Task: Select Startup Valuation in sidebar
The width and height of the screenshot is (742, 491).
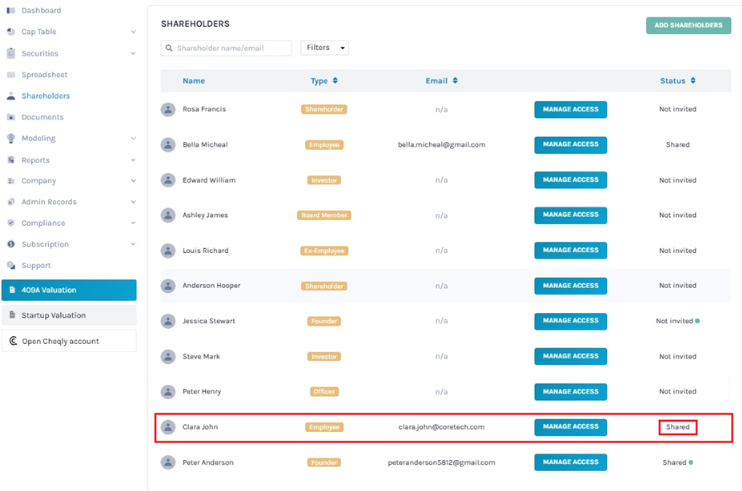Action: tap(69, 315)
